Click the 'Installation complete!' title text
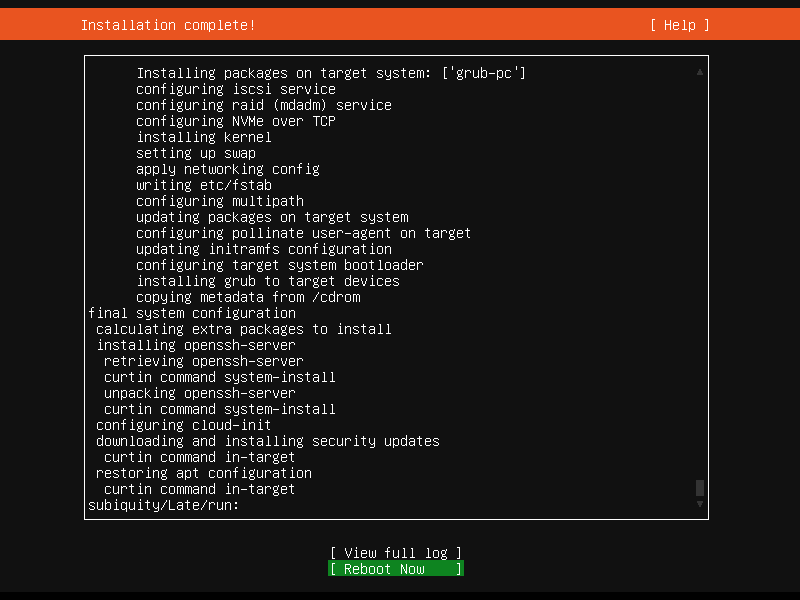Screen dimensions: 800x600 coord(168,25)
